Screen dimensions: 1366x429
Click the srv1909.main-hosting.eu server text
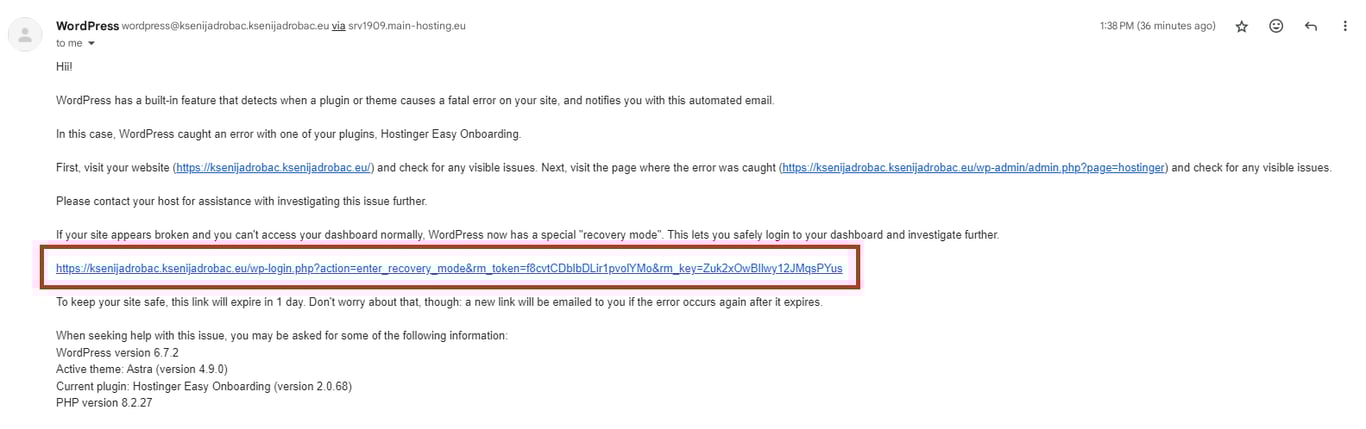[405, 26]
